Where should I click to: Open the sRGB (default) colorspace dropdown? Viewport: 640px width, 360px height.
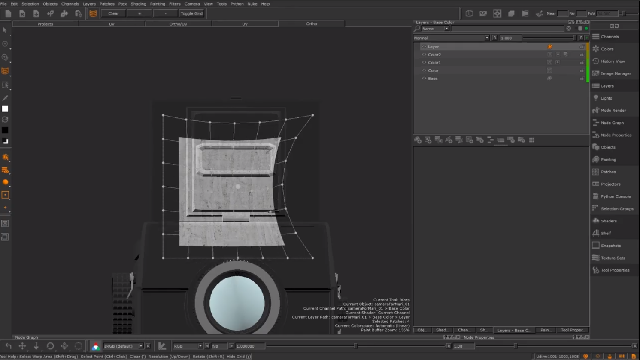tap(123, 346)
